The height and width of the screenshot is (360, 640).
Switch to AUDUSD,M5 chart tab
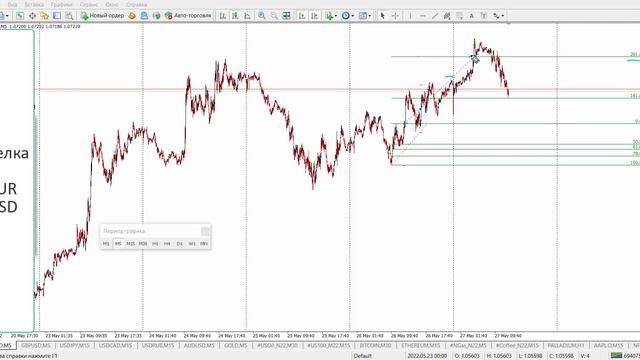199,346
